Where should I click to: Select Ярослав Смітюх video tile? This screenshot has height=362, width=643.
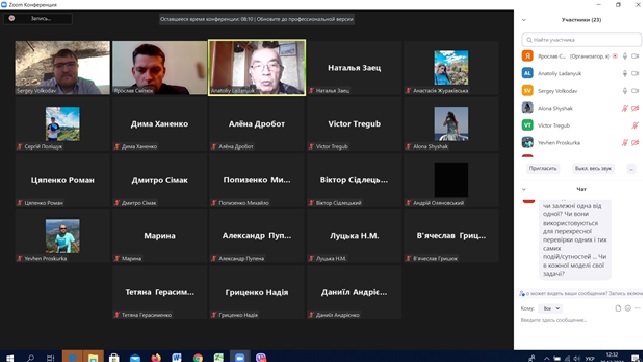[160, 68]
